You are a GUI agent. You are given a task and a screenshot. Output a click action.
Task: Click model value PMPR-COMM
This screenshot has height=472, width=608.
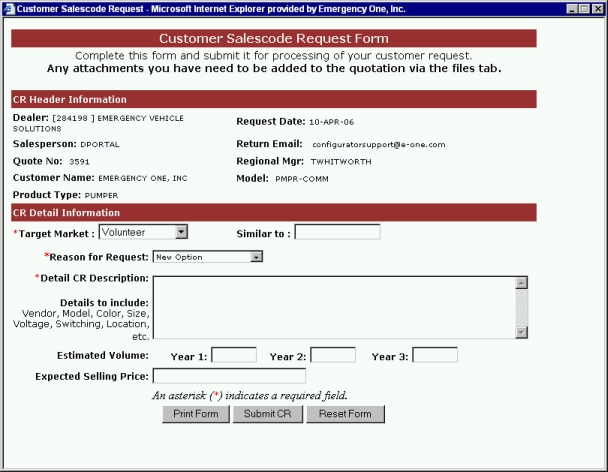(x=302, y=179)
